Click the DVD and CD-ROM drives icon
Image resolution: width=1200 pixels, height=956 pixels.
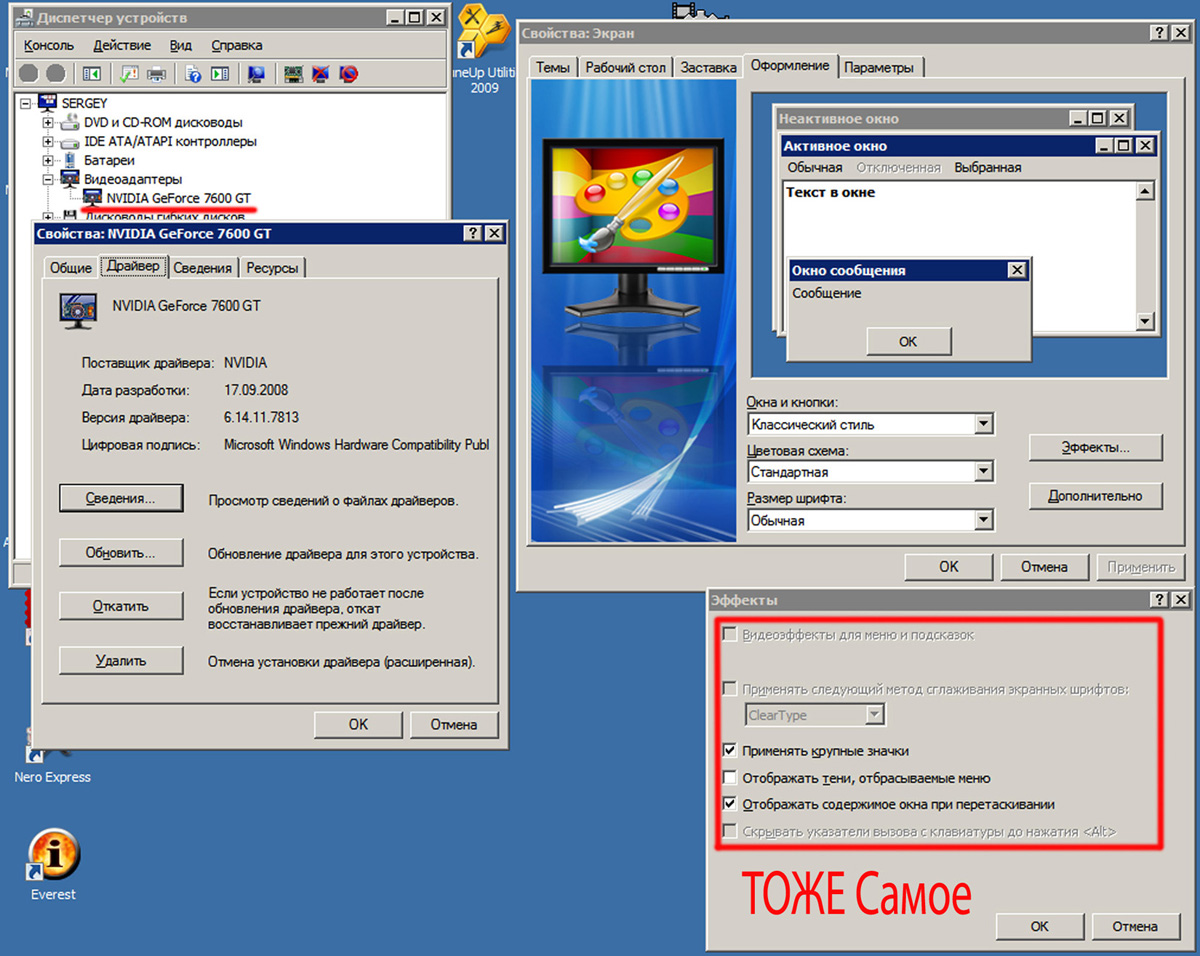[69, 122]
